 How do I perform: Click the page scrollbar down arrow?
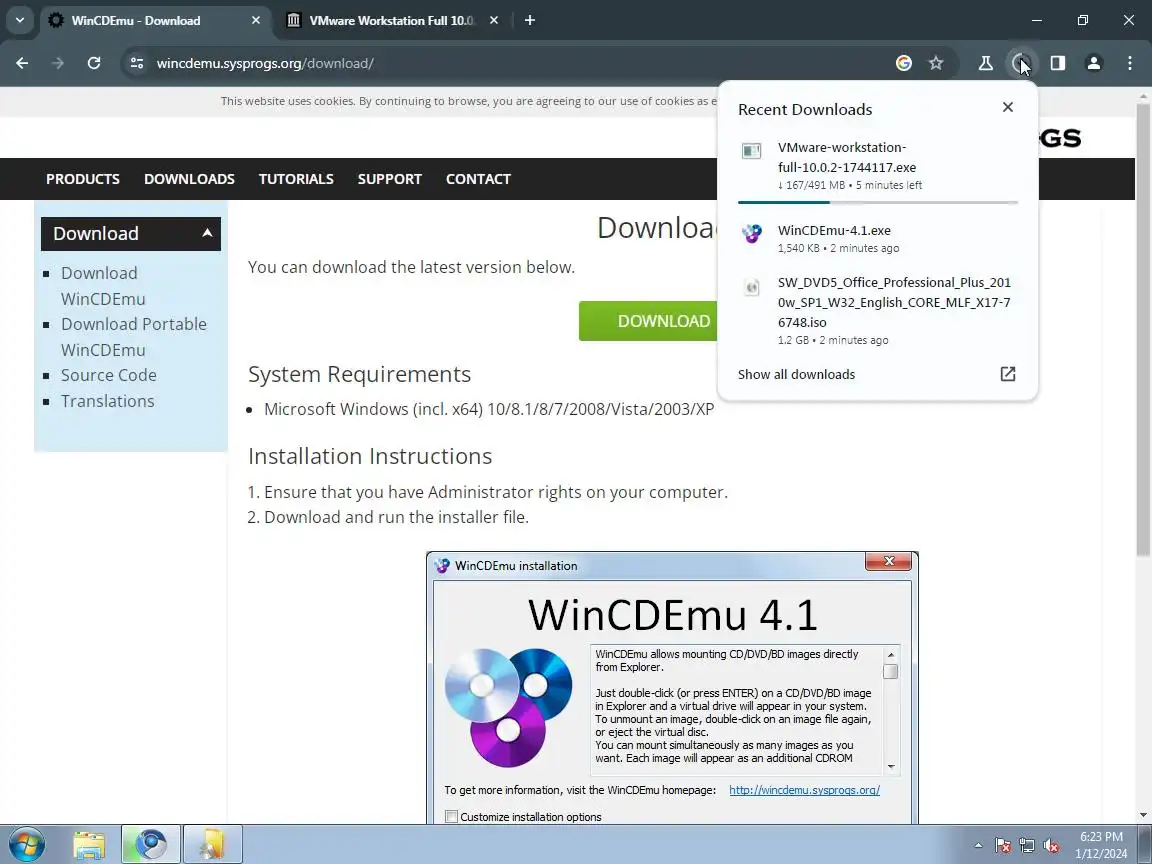coord(1143,815)
